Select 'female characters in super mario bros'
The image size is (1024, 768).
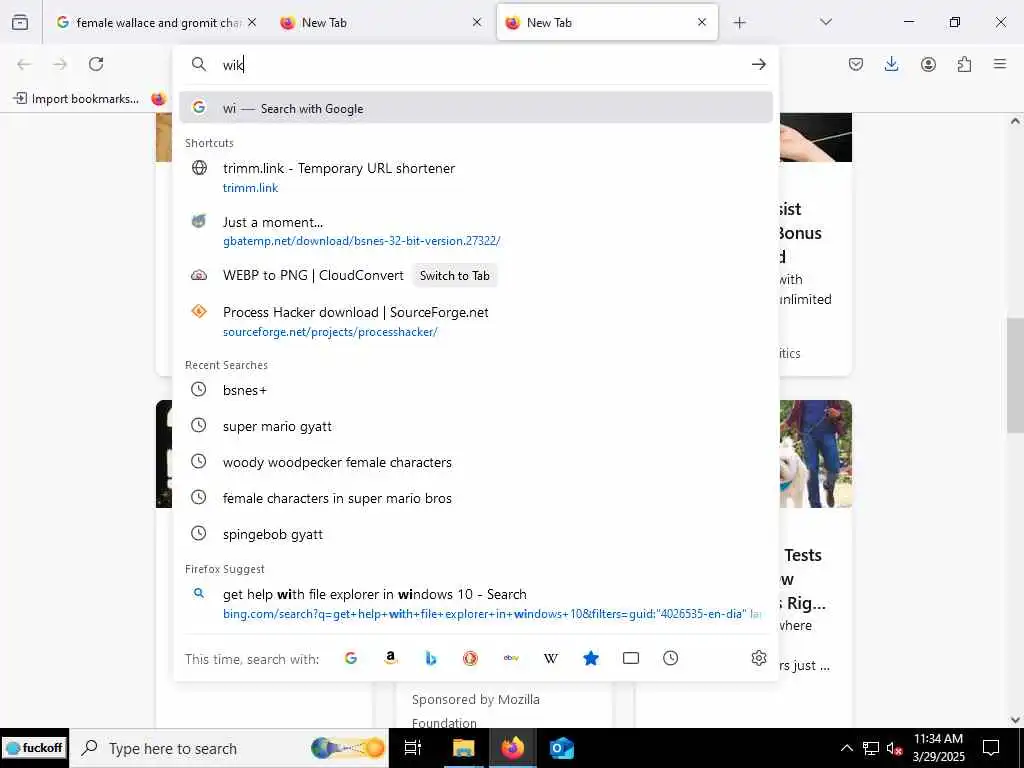475,498
